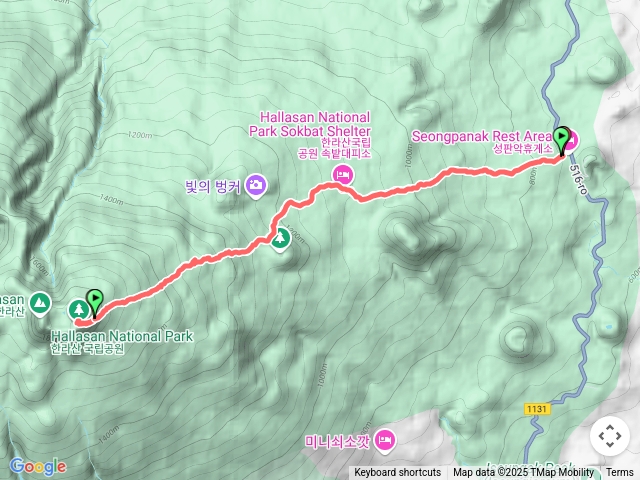This screenshot has height=480, width=640.
Task: Click the 1131 road number badge
Action: [x=537, y=409]
